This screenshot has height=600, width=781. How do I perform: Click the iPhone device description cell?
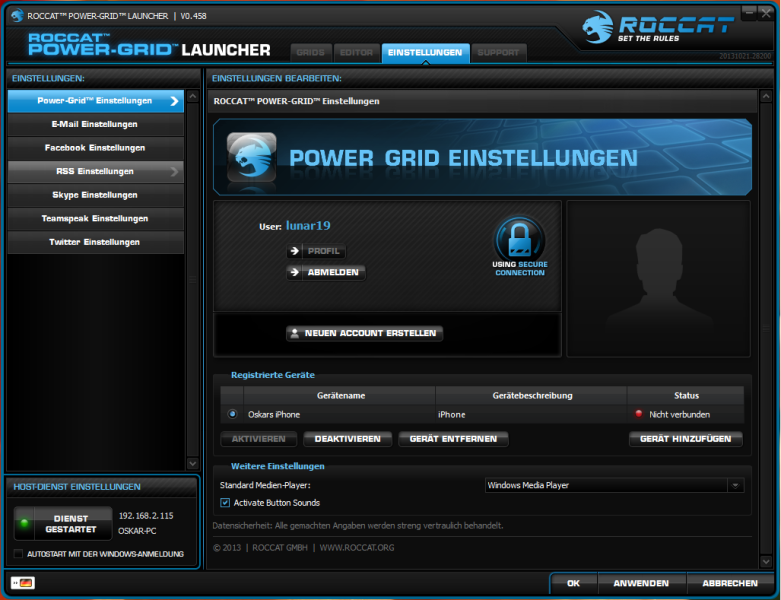click(531, 414)
